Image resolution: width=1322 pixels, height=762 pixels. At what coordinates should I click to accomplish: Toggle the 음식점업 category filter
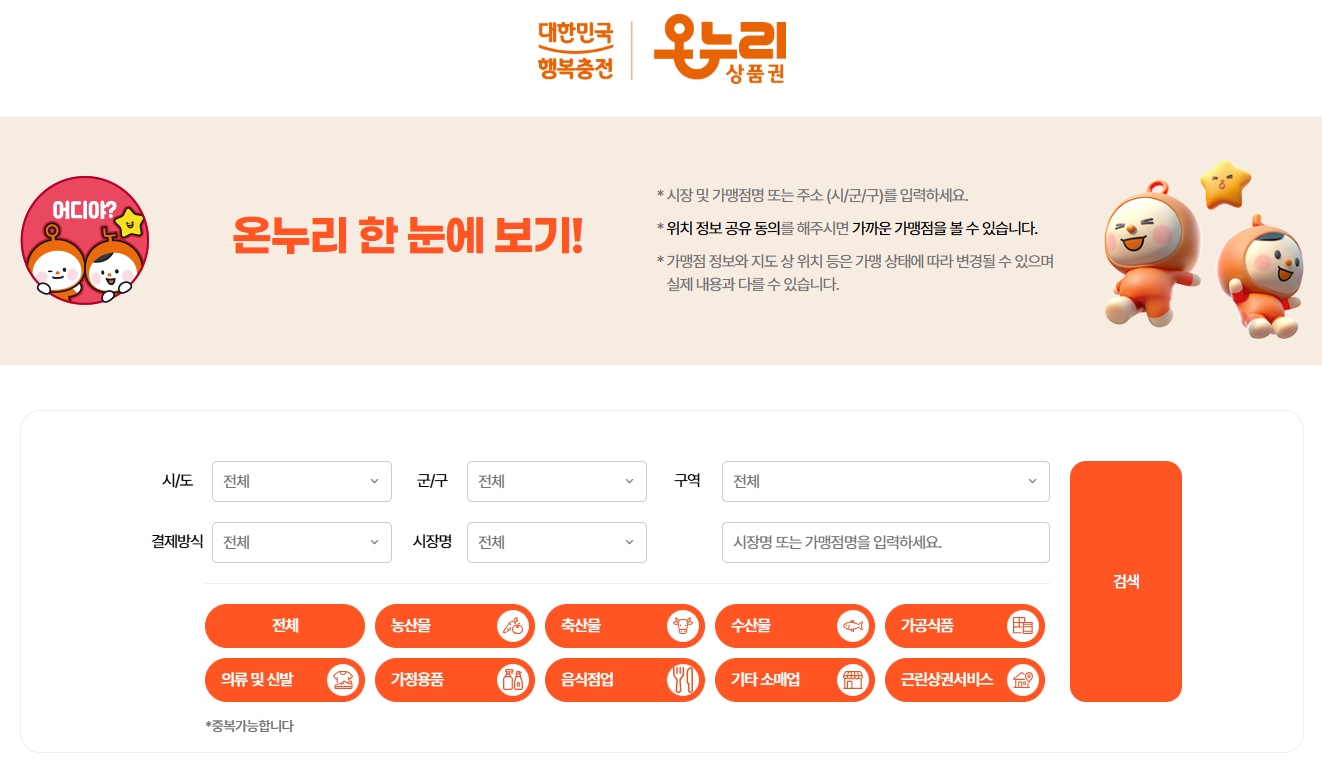[x=625, y=680]
